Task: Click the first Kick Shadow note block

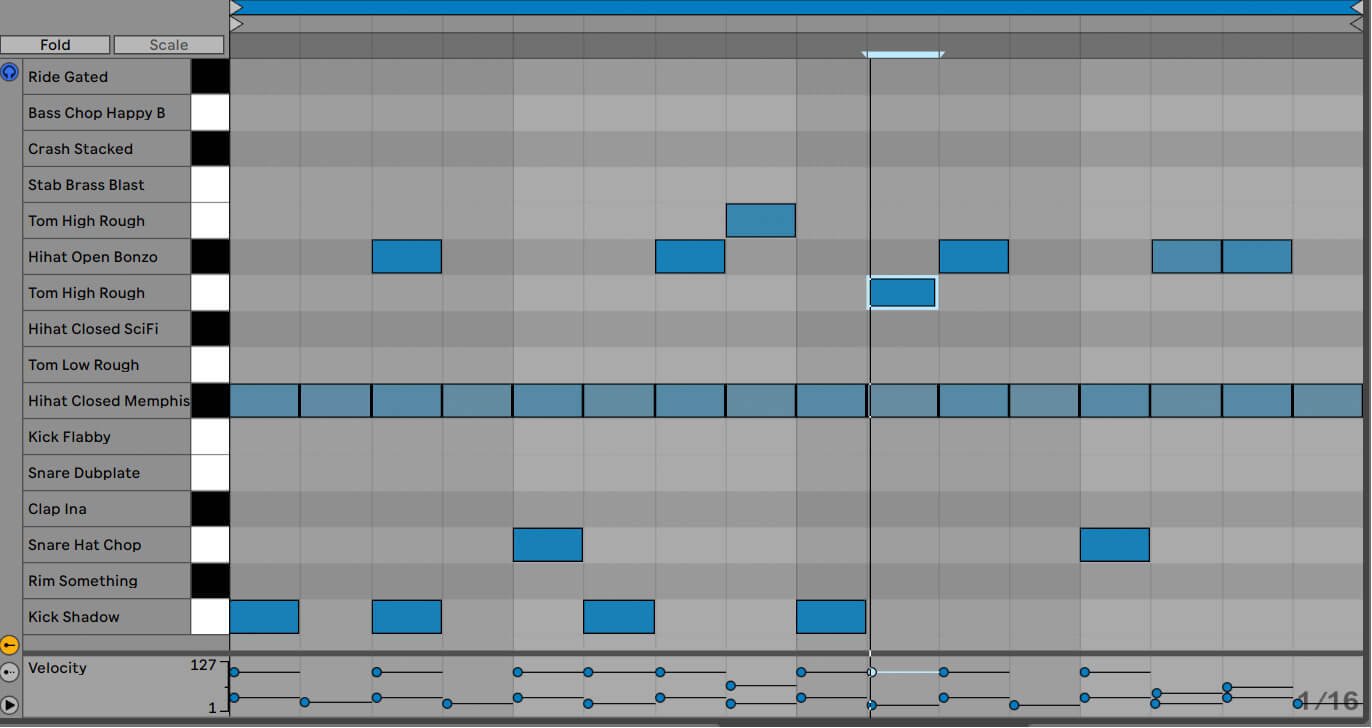Action: click(x=264, y=617)
